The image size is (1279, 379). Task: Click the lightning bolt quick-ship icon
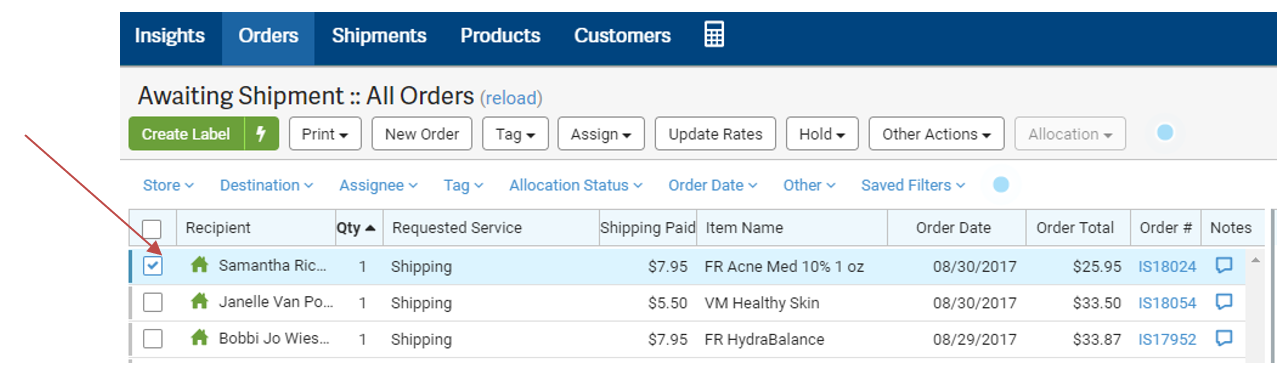pyautogui.click(x=262, y=134)
